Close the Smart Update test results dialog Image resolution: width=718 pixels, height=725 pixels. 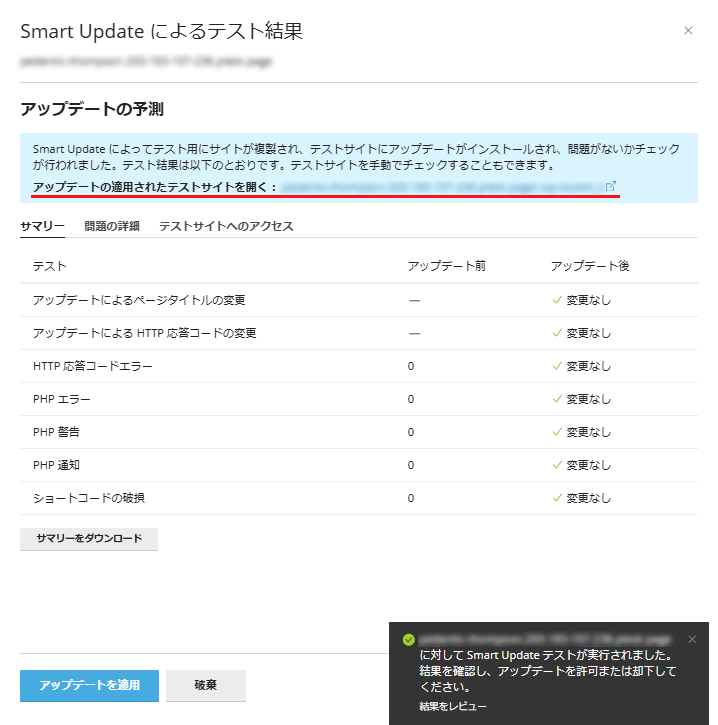click(688, 31)
